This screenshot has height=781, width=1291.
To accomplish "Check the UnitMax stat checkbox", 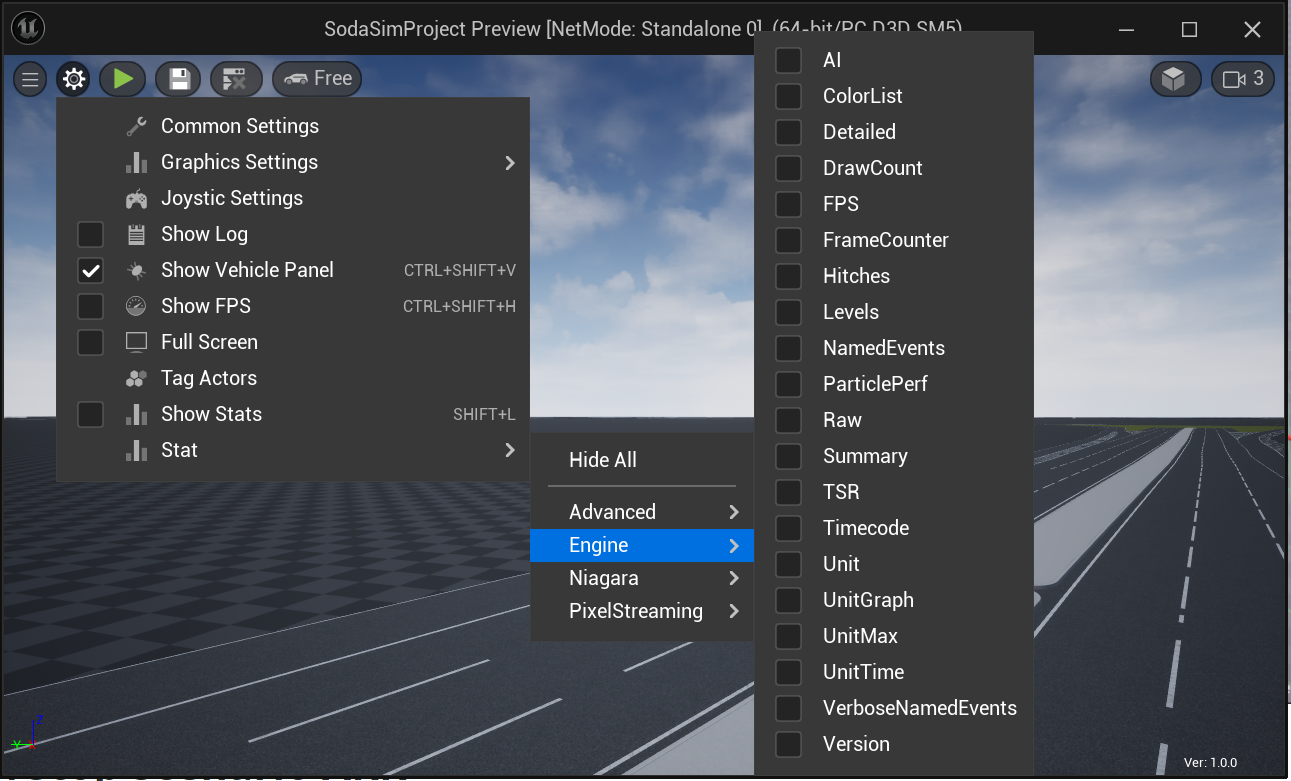I will [789, 636].
